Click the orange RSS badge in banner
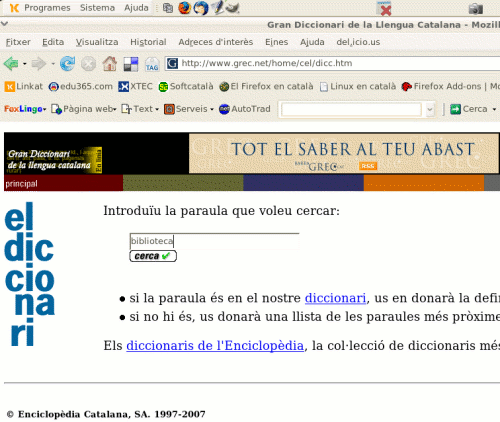Image resolution: width=500 pixels, height=422 pixels. 368,166
